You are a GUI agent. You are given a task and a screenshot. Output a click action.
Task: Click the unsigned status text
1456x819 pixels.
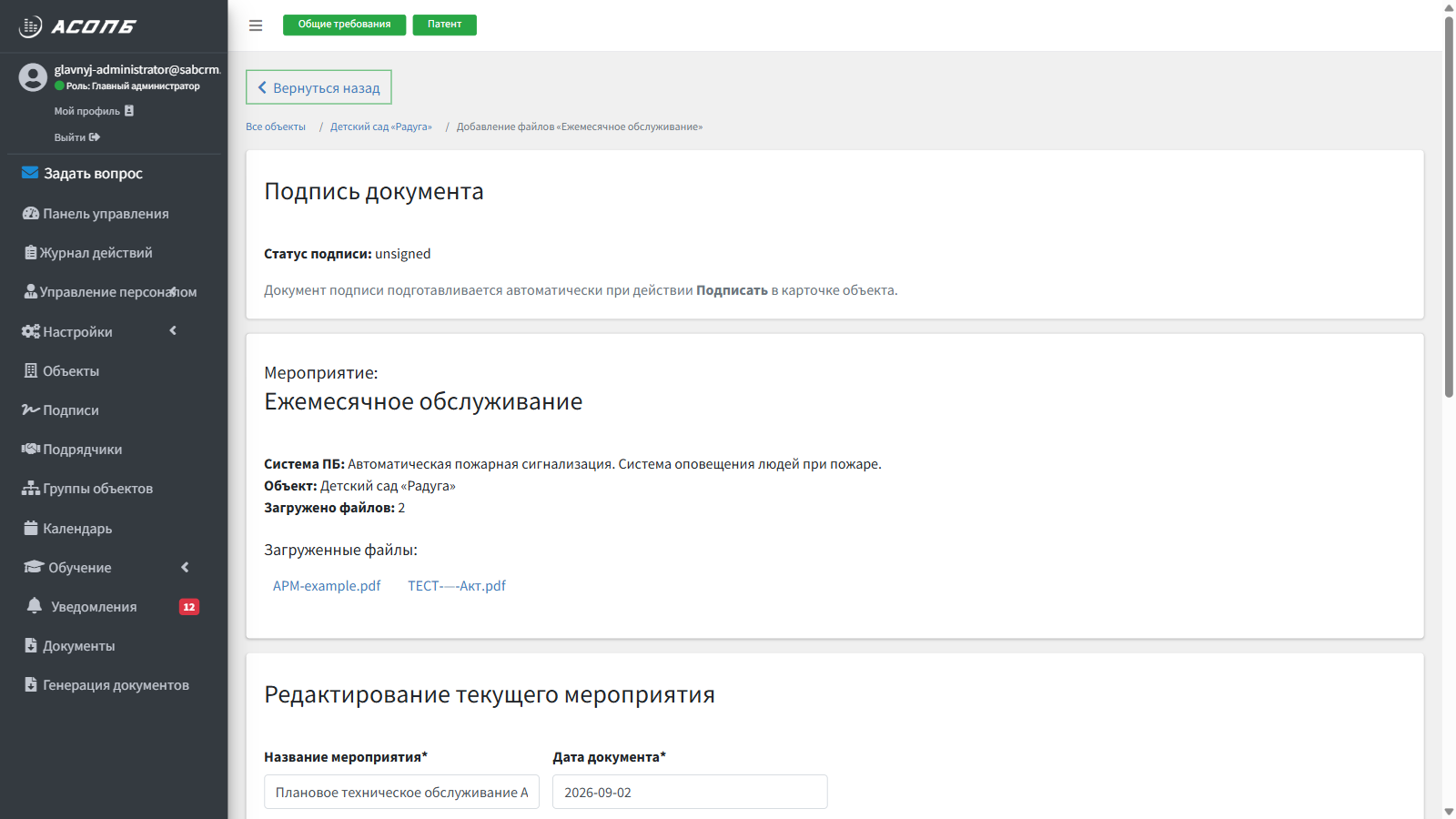pos(403,254)
